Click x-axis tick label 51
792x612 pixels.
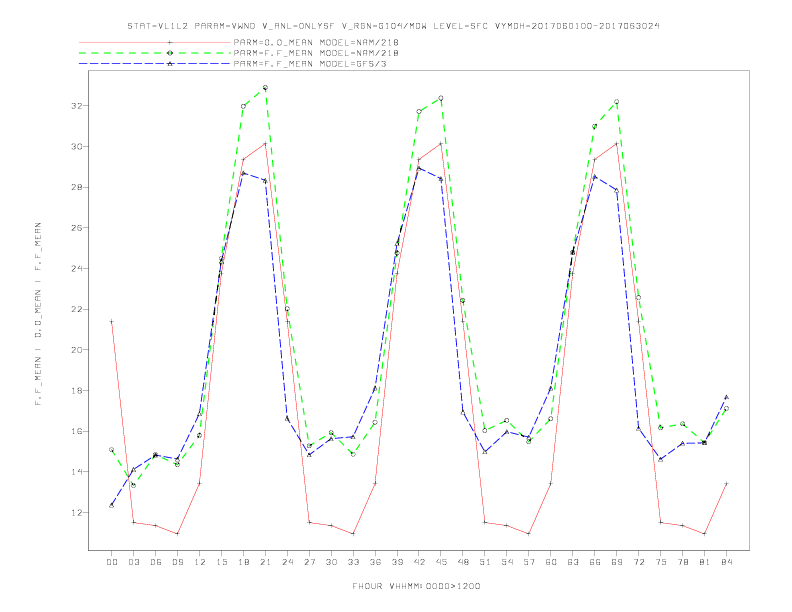pos(485,562)
